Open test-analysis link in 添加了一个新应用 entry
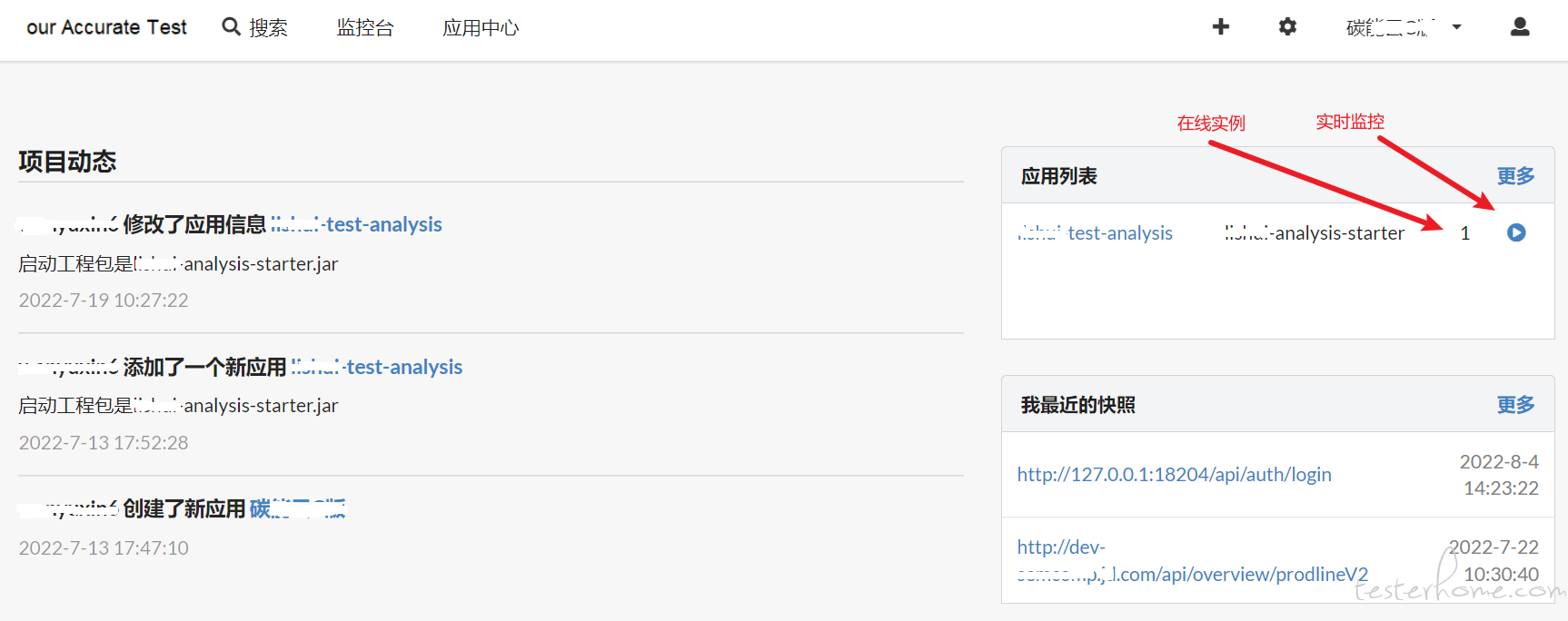Viewport: 1568px width, 621px height. [x=376, y=367]
